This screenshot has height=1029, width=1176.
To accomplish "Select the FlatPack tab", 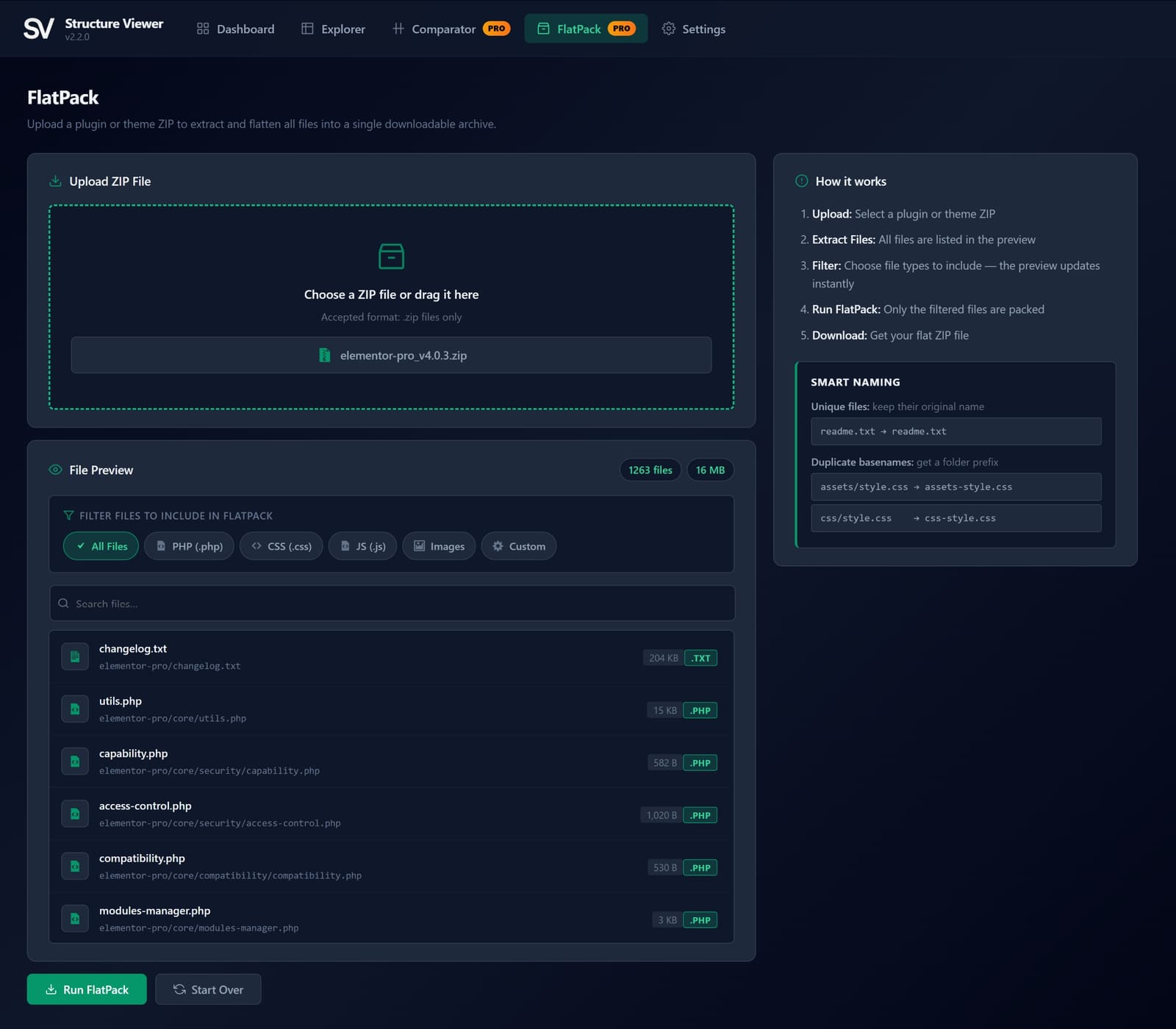I will click(586, 29).
